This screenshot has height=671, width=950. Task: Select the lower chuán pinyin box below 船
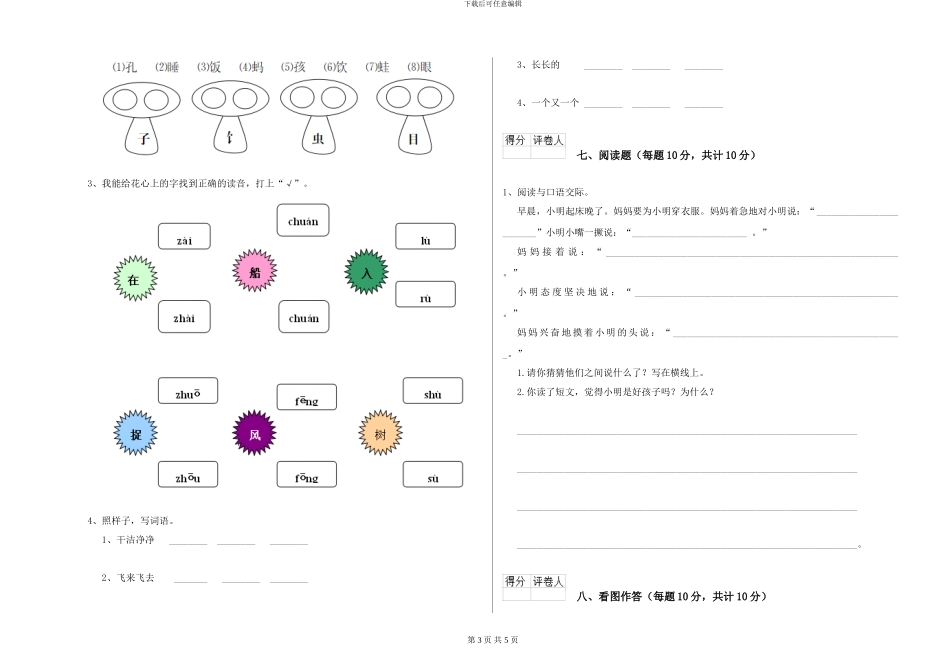[304, 317]
